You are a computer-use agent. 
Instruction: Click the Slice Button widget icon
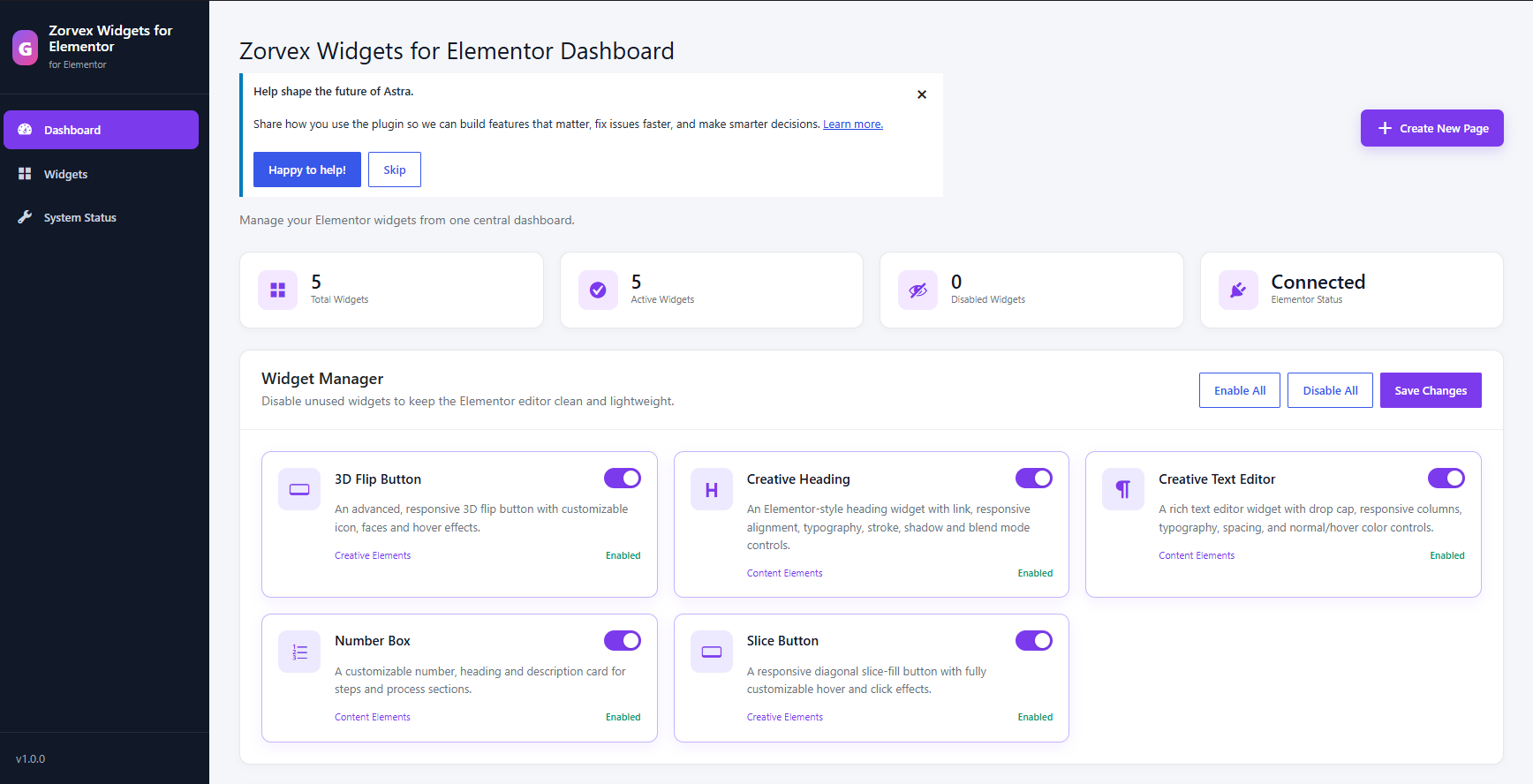click(x=712, y=652)
